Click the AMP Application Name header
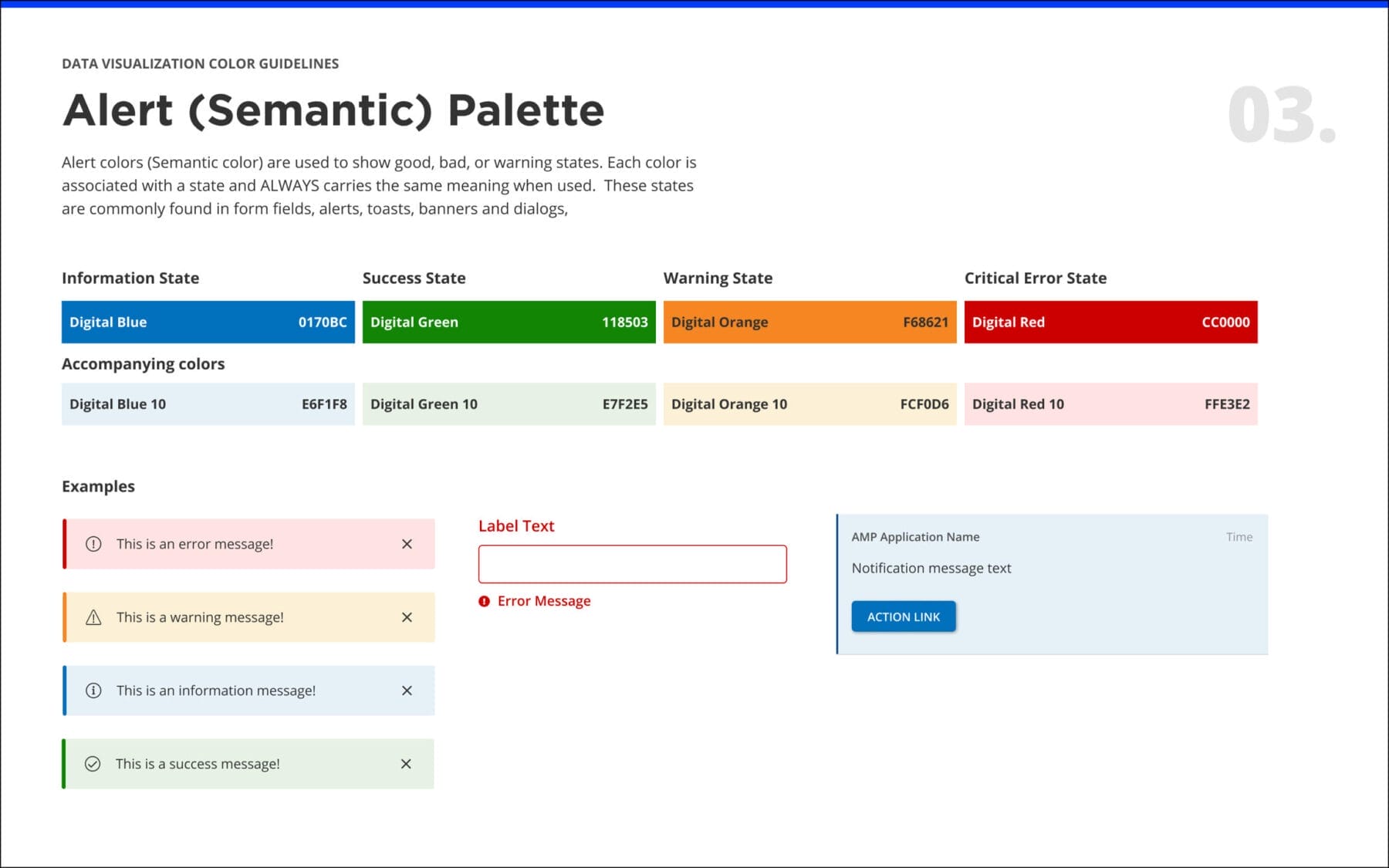The image size is (1389, 868). [x=915, y=536]
